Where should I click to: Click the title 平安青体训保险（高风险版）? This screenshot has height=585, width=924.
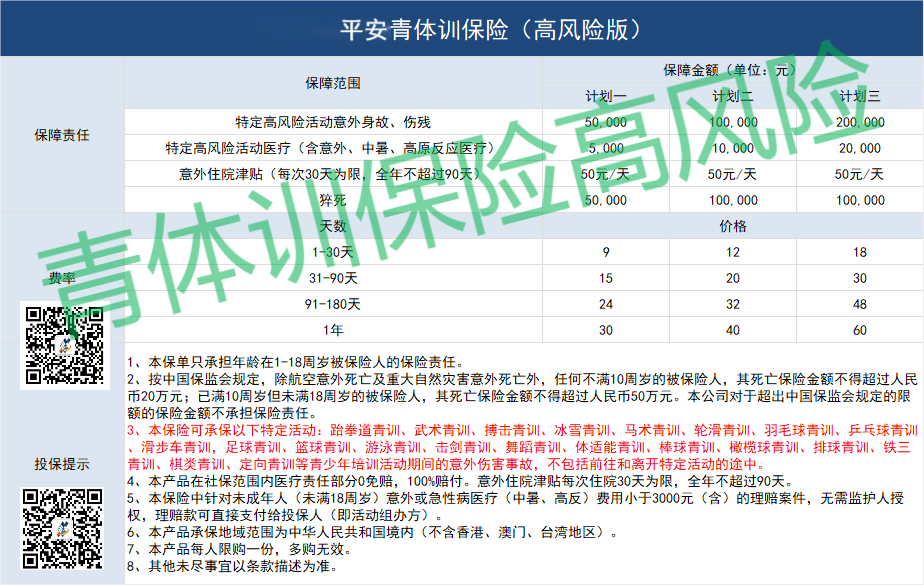(x=490, y=29)
